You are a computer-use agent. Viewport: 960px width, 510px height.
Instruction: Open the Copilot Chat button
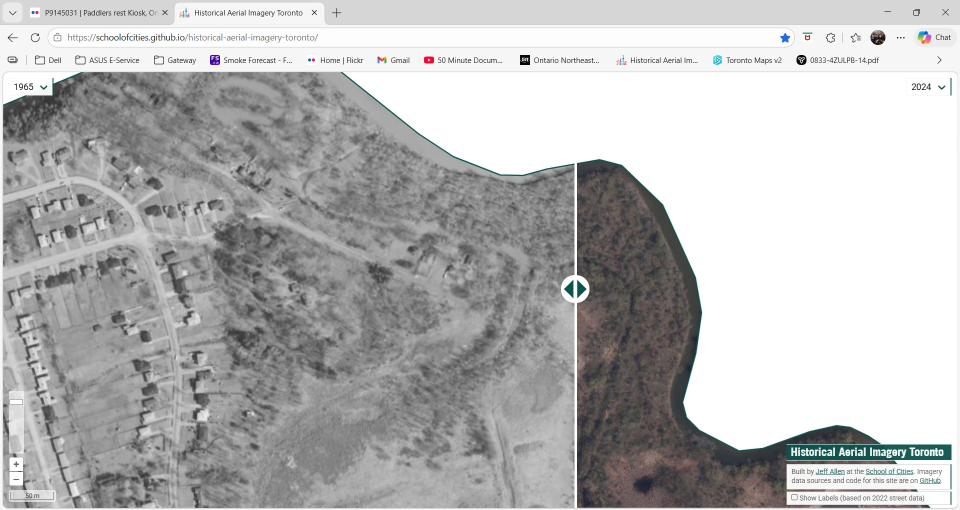coord(934,37)
